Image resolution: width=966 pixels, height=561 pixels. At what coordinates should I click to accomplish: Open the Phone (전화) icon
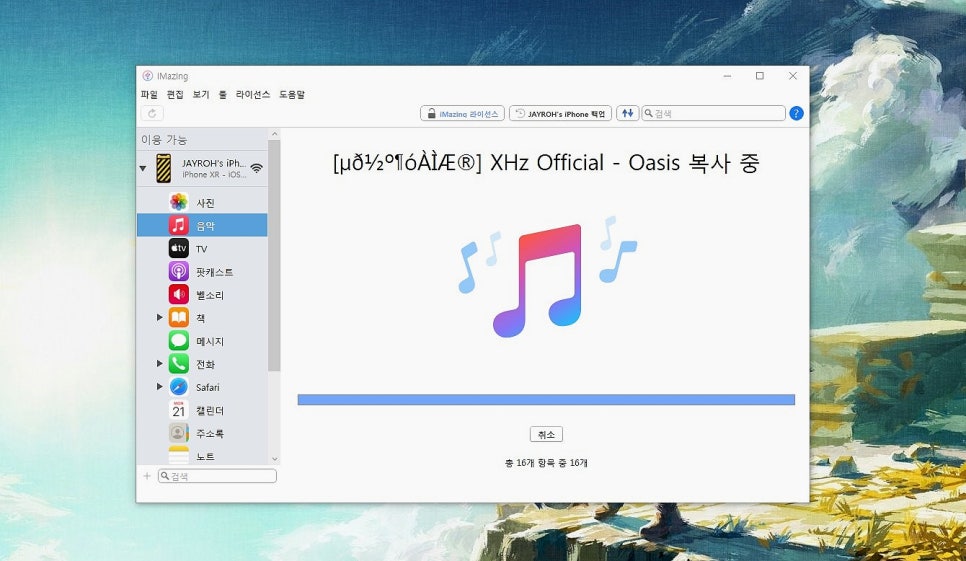click(179, 364)
